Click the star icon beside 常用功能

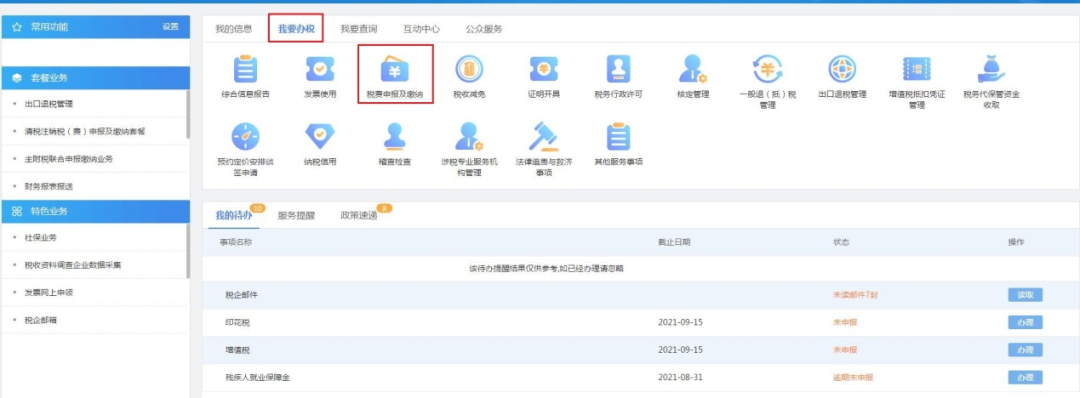[x=17, y=27]
